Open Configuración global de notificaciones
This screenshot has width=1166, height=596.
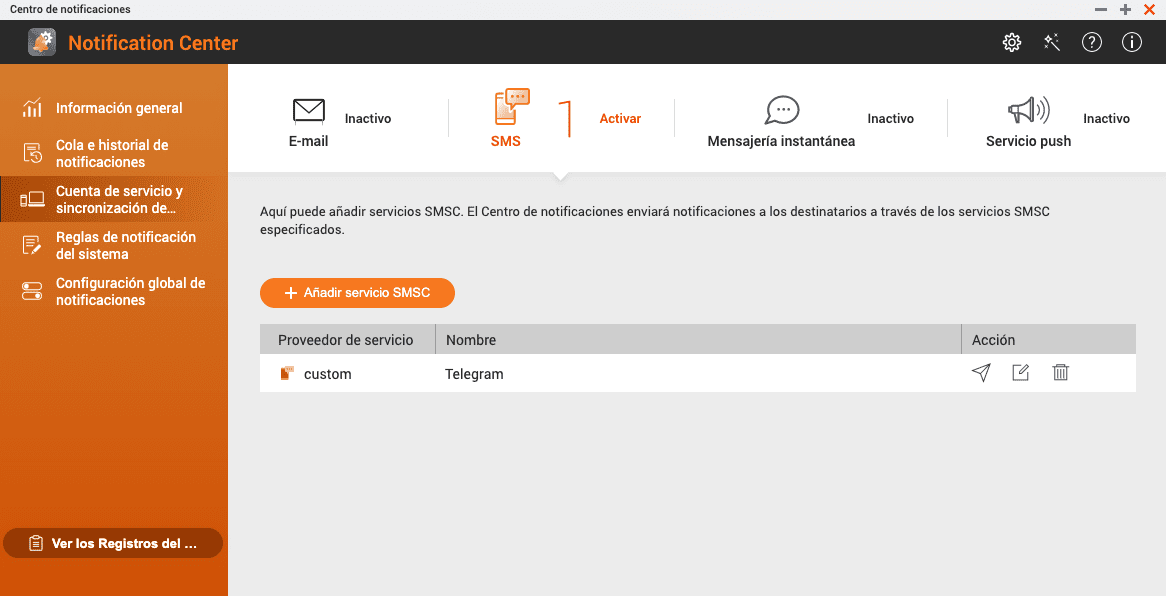point(114,292)
